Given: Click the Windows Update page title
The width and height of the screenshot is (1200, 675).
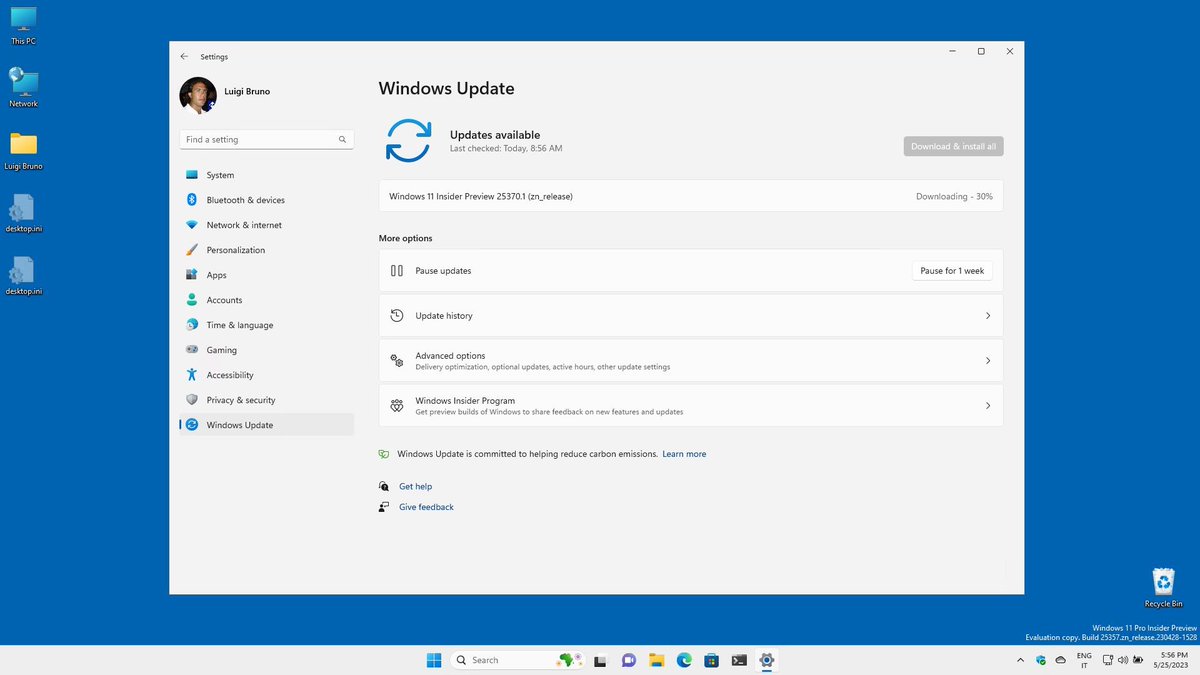Looking at the screenshot, I should 447,88.
